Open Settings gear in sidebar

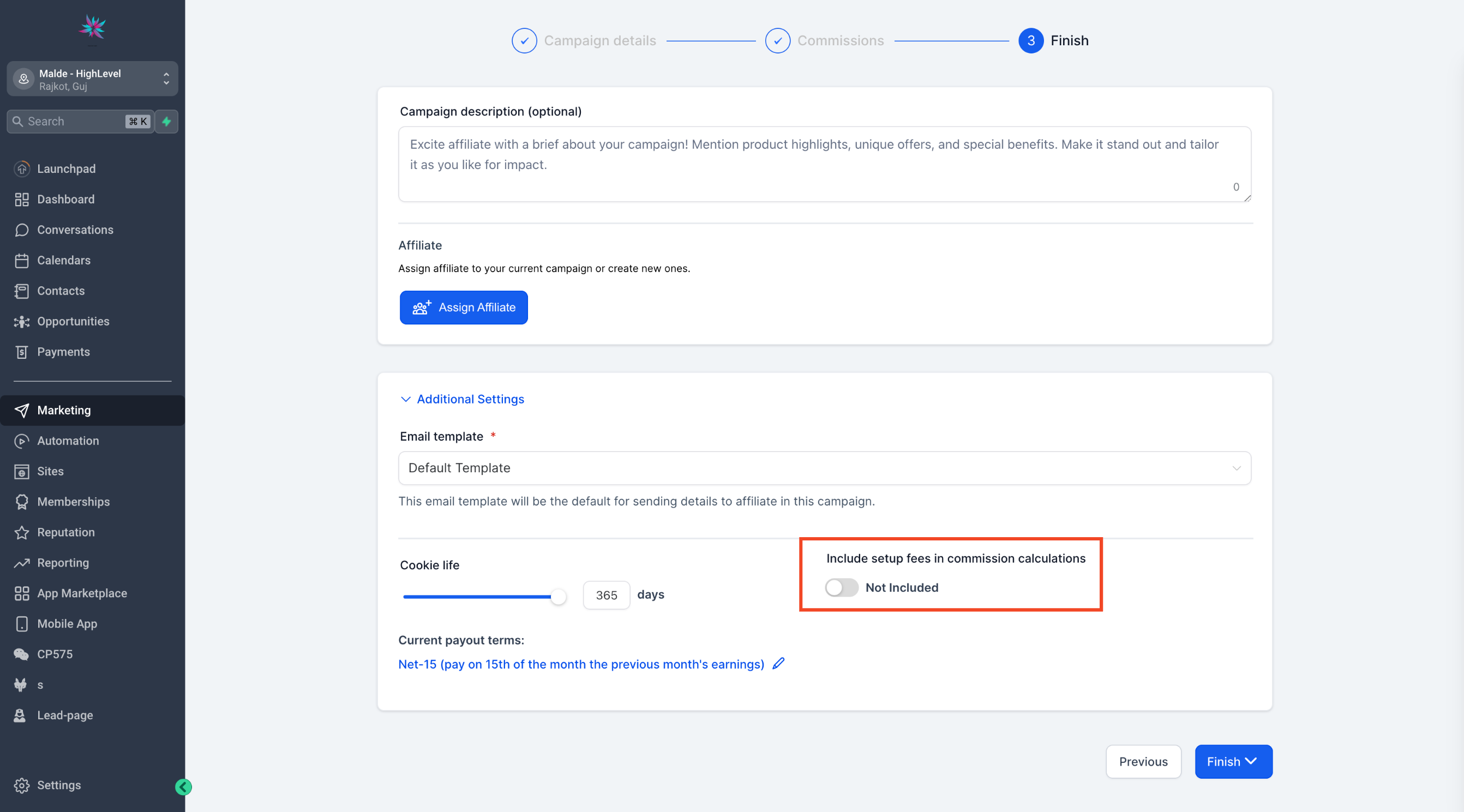[x=22, y=785]
